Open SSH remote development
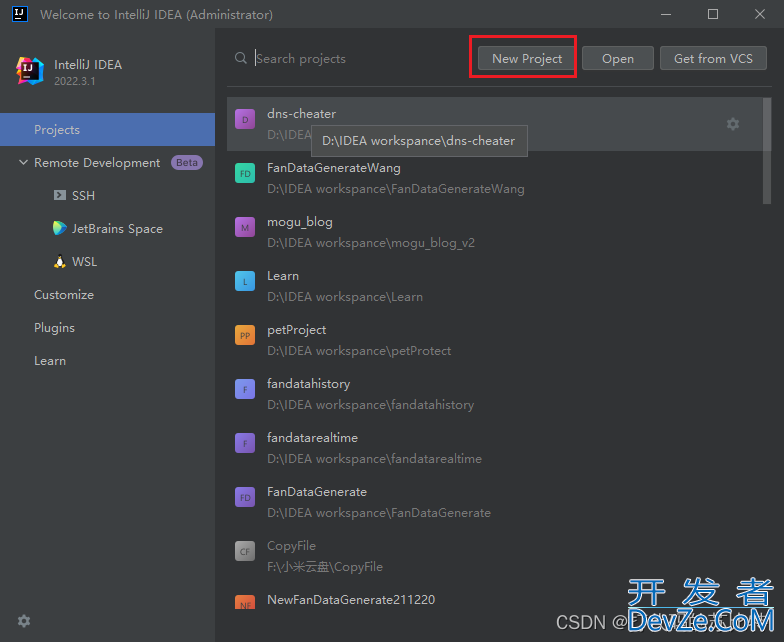 coord(83,196)
